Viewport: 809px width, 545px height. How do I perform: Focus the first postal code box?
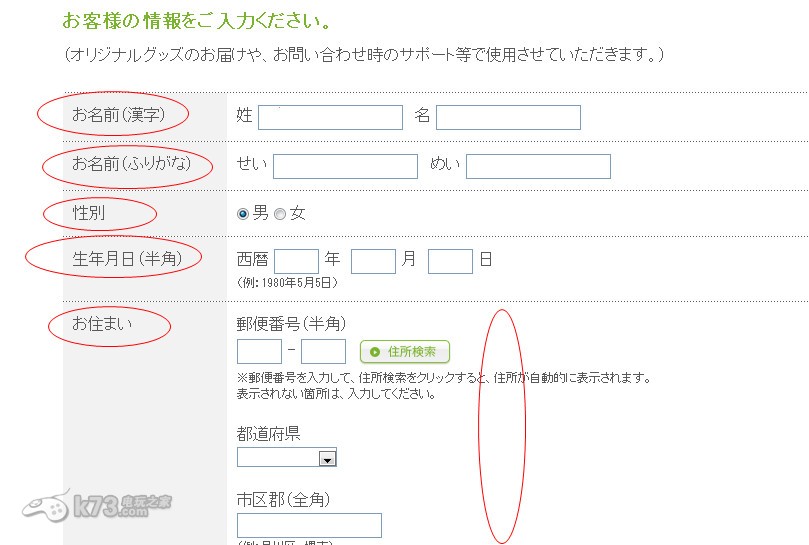click(x=259, y=352)
